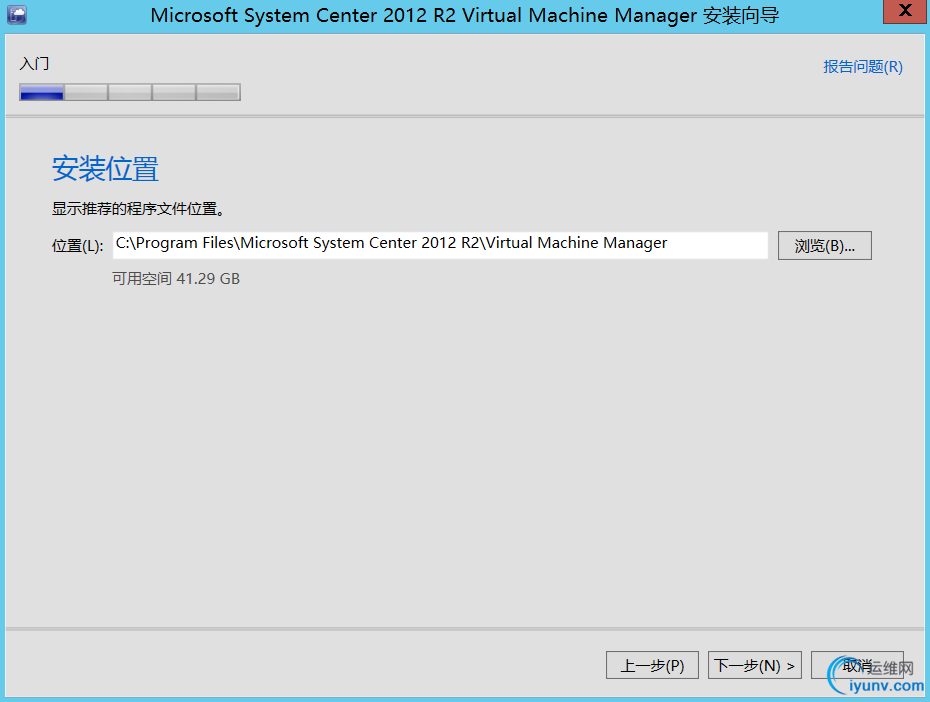
Task: Close the installation wizard window
Action: point(903,12)
